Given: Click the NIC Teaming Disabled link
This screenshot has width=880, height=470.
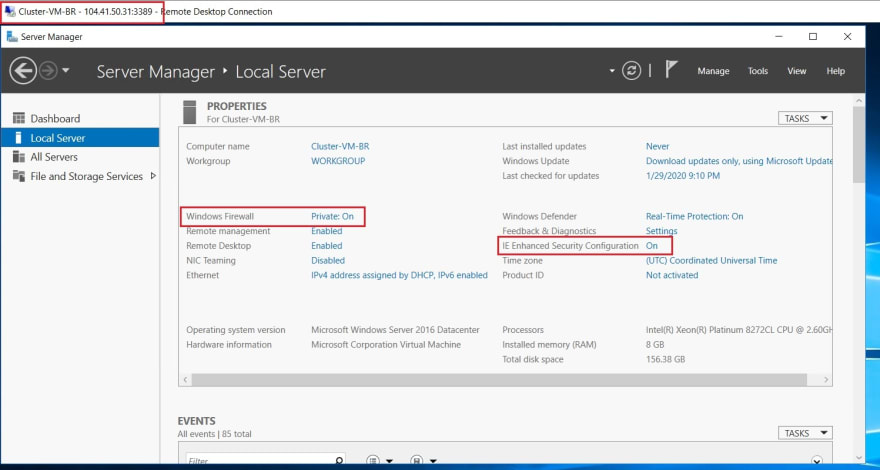Looking at the screenshot, I should [328, 261].
